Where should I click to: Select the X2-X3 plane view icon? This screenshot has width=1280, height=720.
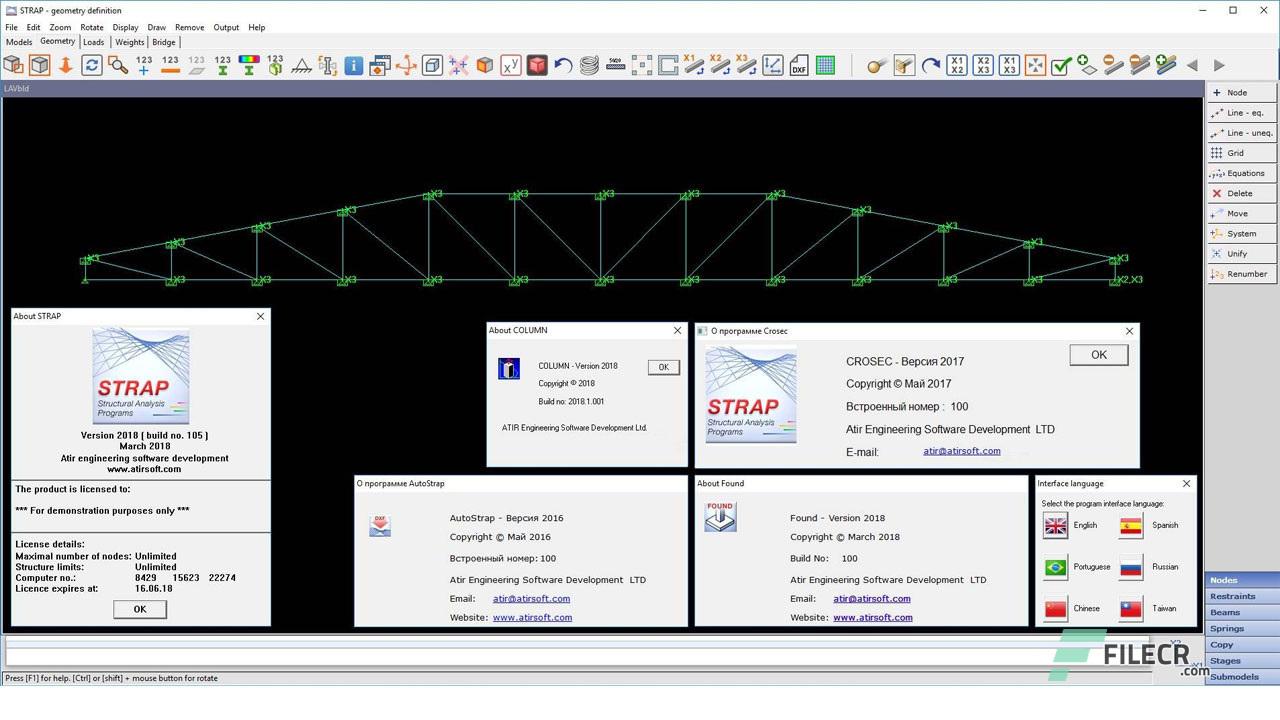point(983,65)
